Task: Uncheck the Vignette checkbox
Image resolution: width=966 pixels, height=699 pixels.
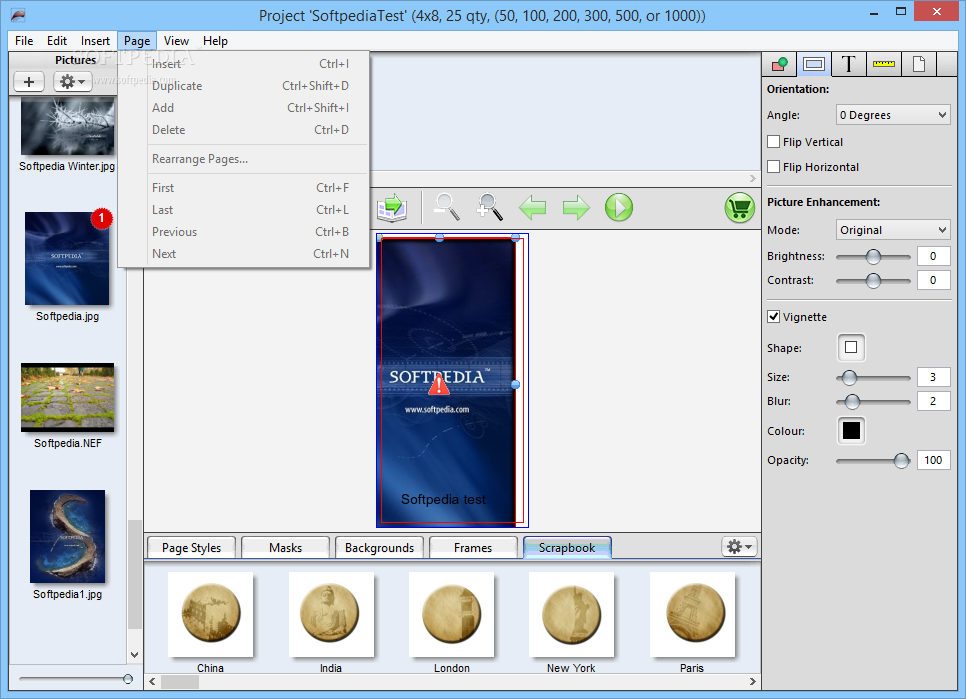Action: [774, 317]
